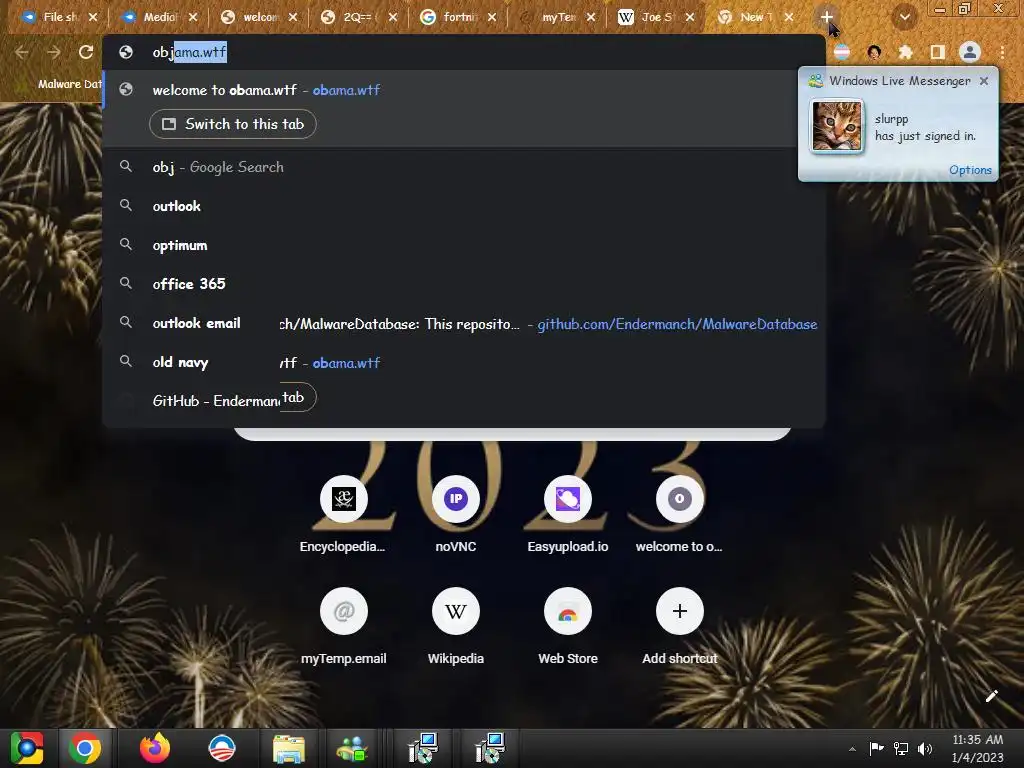1024x768 pixels.
Task: Click 'slurpp has just signed in' message
Action: (x=925, y=127)
